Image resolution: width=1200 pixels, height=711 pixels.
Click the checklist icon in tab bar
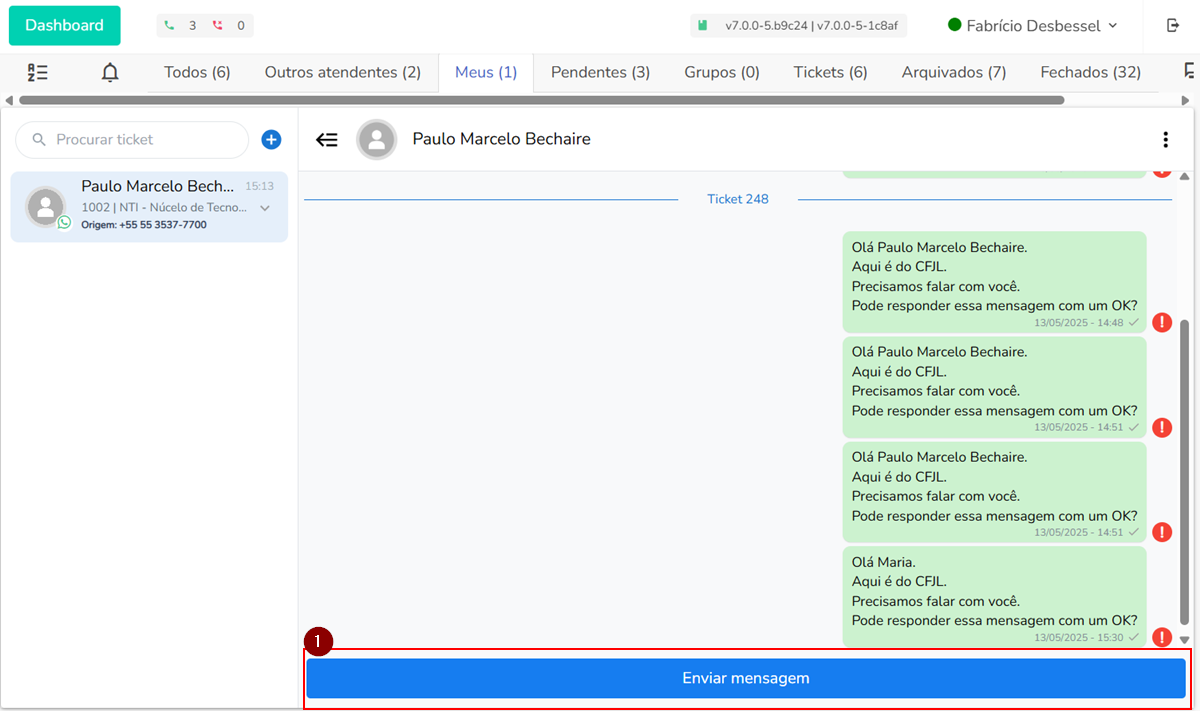pos(38,72)
